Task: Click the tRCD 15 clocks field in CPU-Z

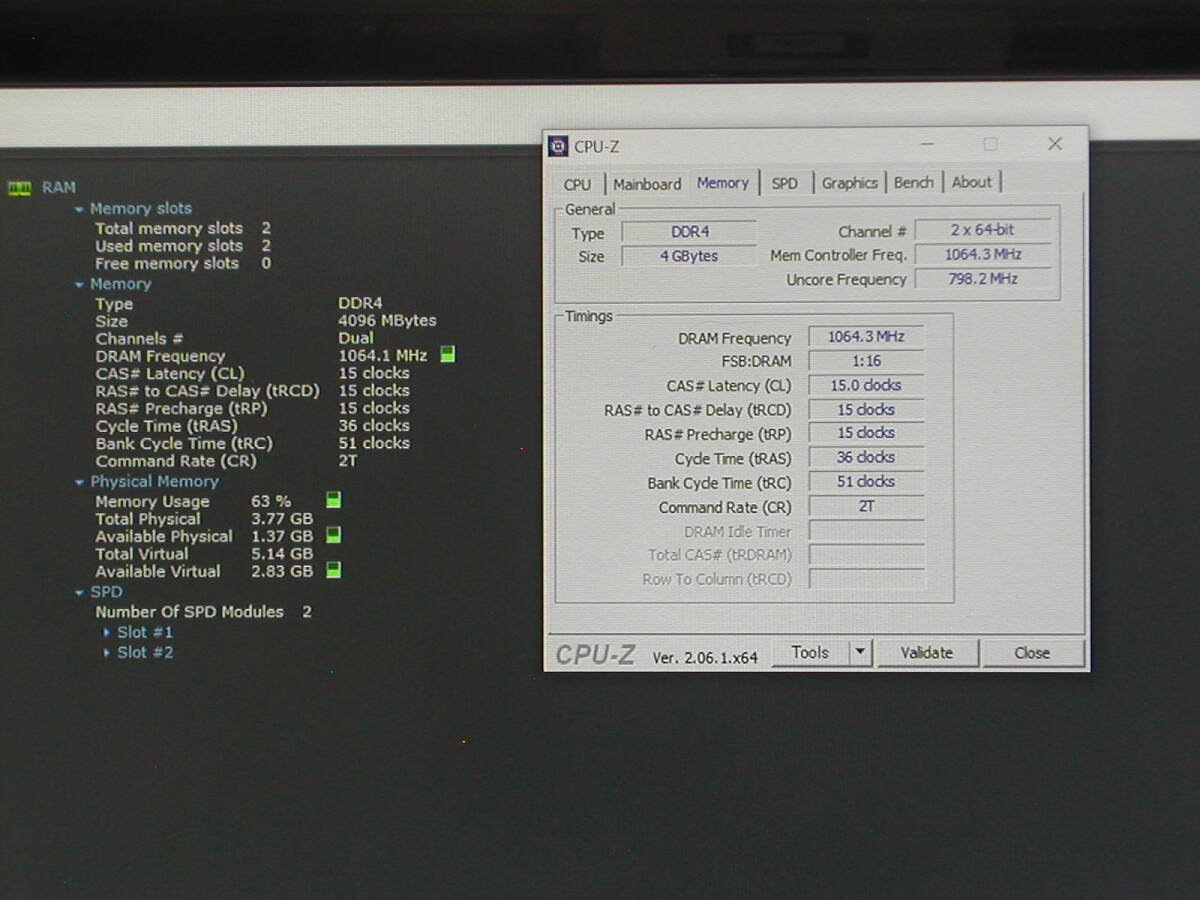Action: (x=866, y=409)
